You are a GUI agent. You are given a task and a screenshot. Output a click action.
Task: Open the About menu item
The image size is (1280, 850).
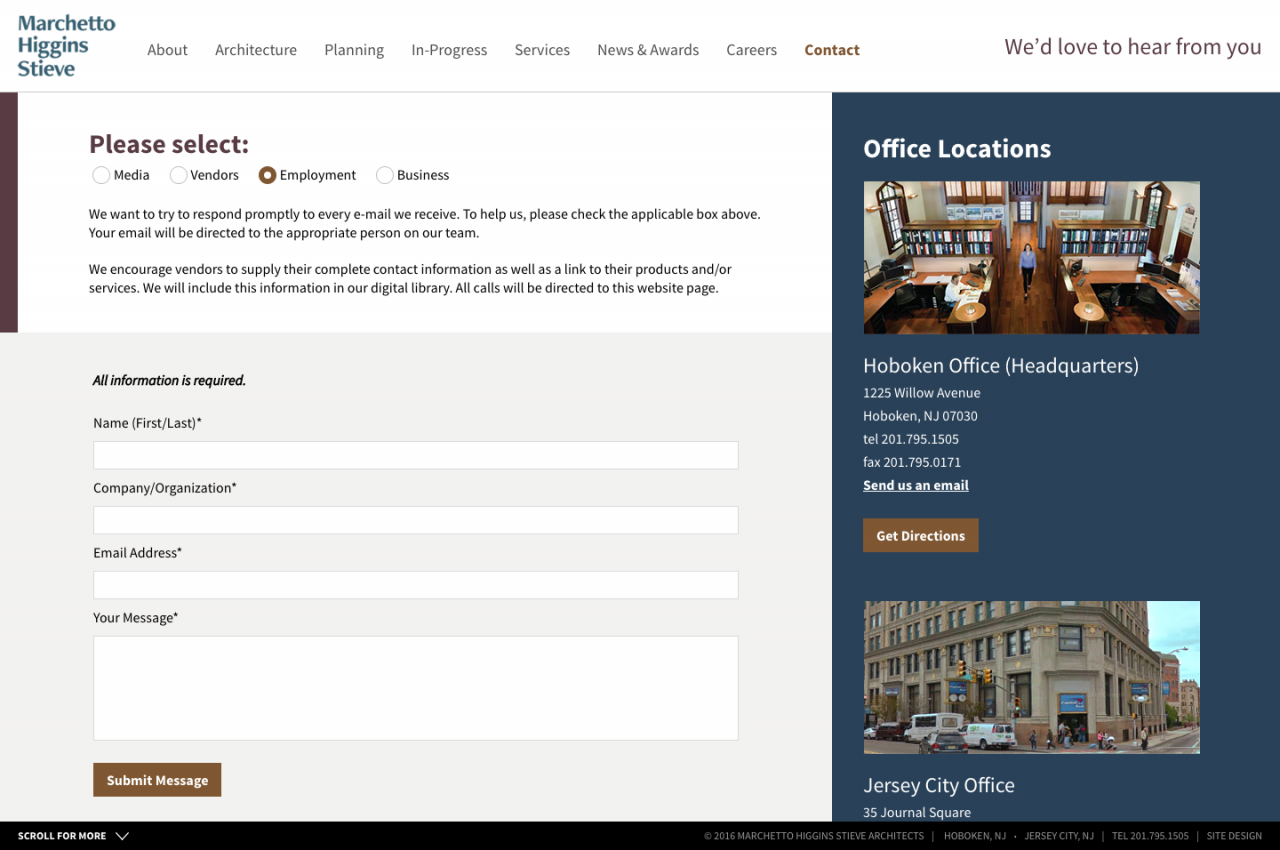click(x=167, y=50)
